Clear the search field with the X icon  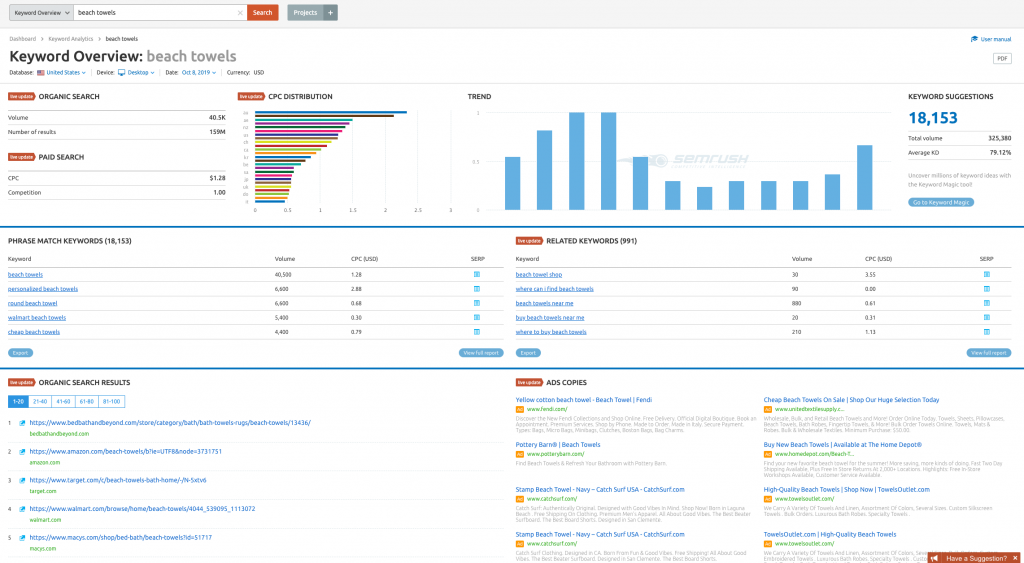coord(239,13)
